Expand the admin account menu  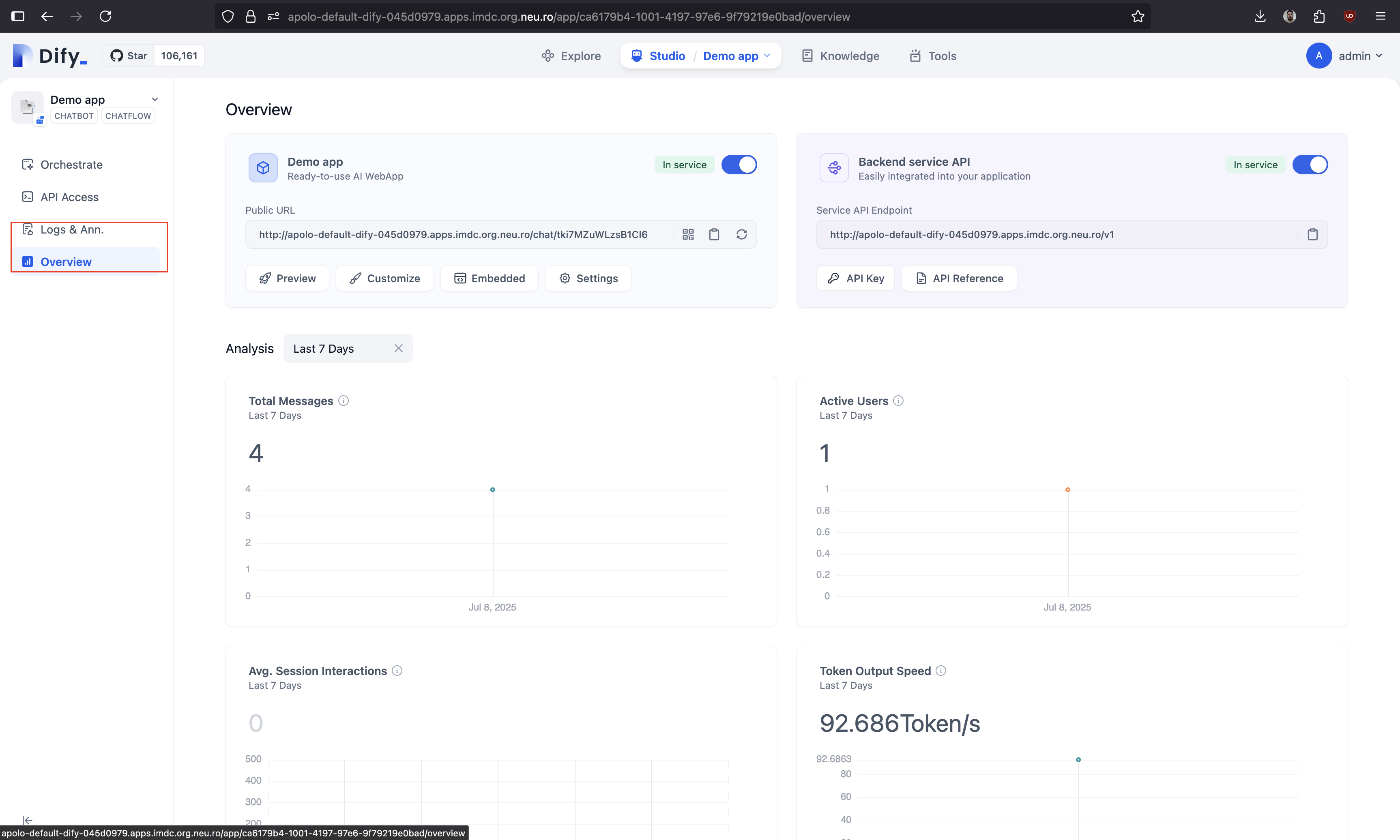point(1355,56)
